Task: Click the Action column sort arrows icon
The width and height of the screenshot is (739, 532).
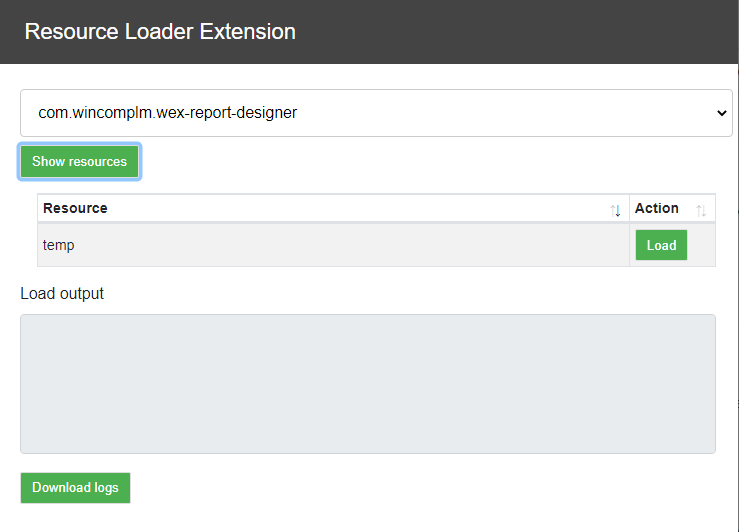Action: 701,210
